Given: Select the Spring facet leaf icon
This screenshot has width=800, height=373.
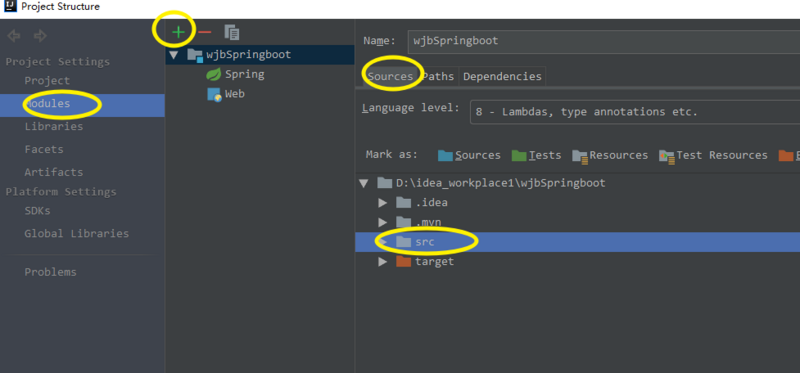Looking at the screenshot, I should click(213, 74).
